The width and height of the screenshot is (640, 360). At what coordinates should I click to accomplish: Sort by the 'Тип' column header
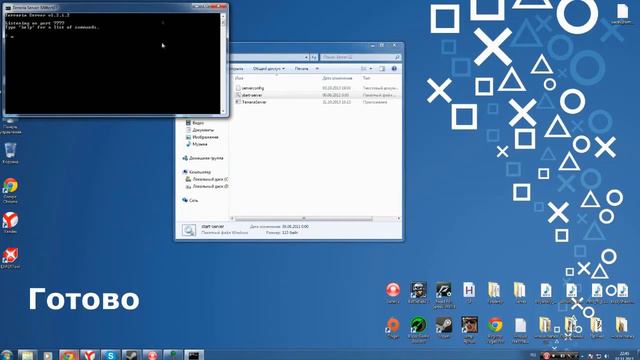366,78
